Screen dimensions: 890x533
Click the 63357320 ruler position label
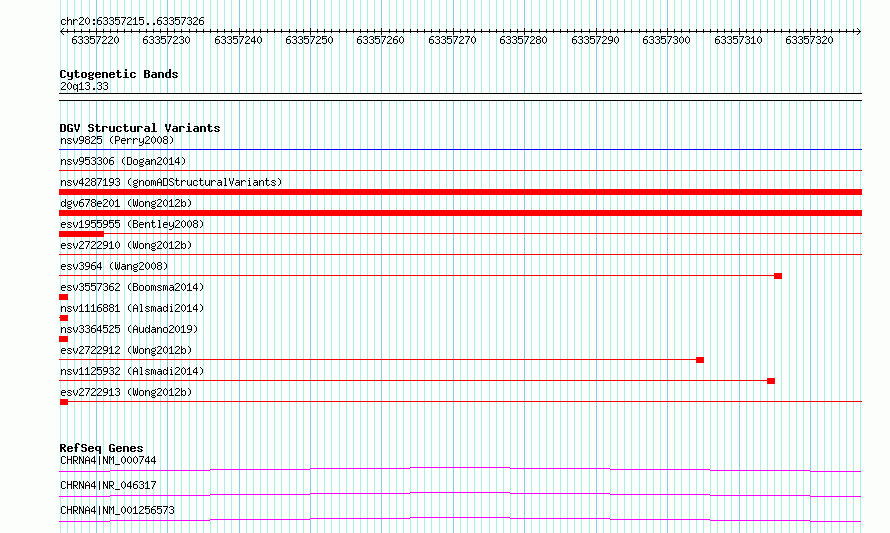click(x=809, y=40)
